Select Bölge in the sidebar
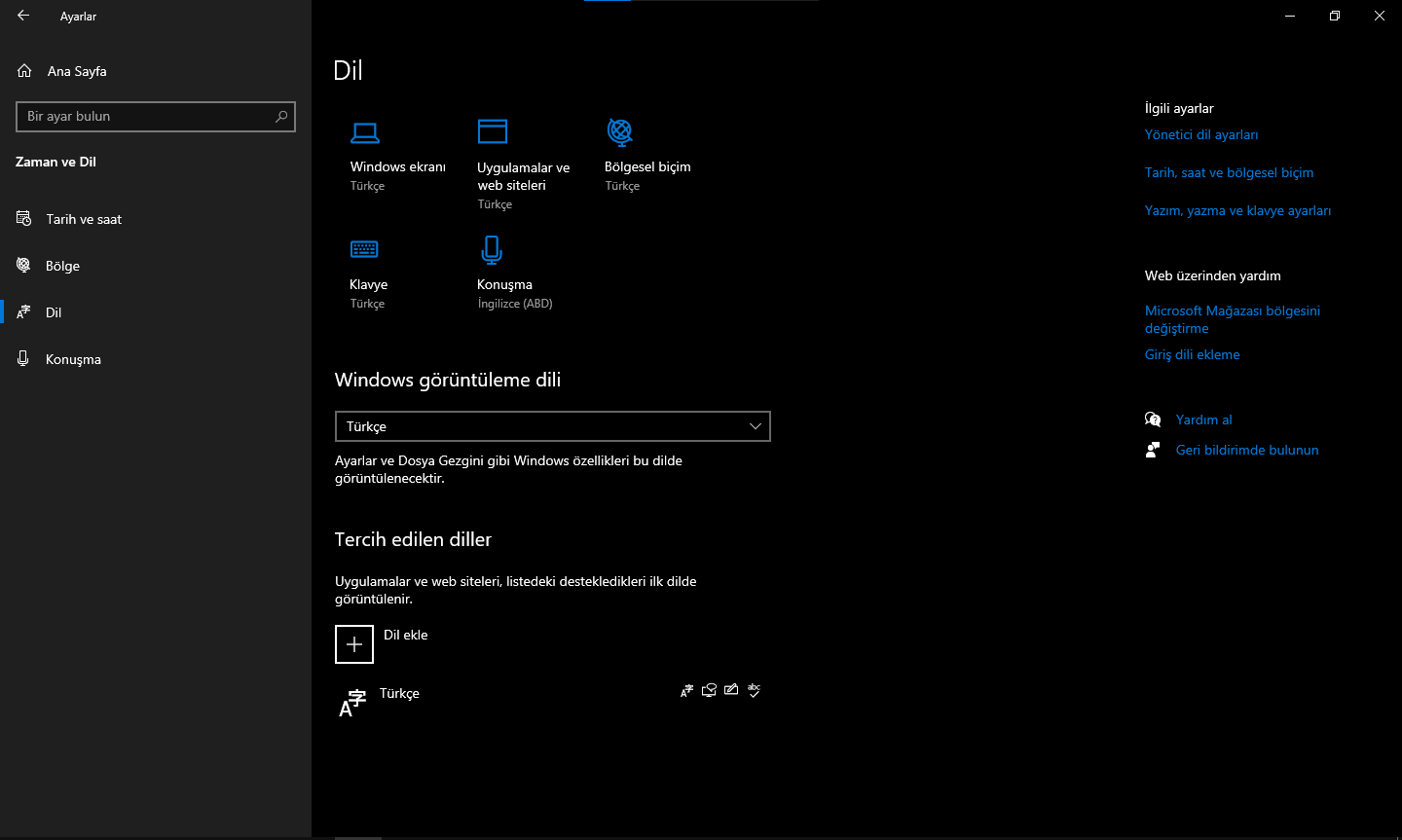 click(x=156, y=266)
